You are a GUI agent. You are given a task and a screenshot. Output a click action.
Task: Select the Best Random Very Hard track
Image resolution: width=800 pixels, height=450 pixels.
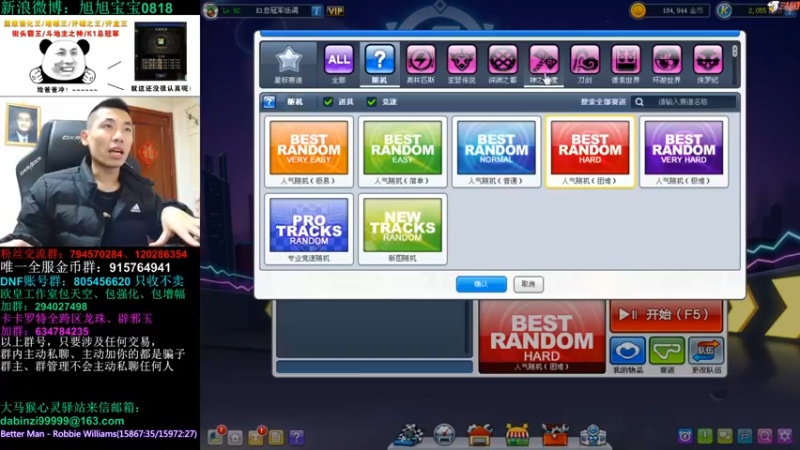684,152
